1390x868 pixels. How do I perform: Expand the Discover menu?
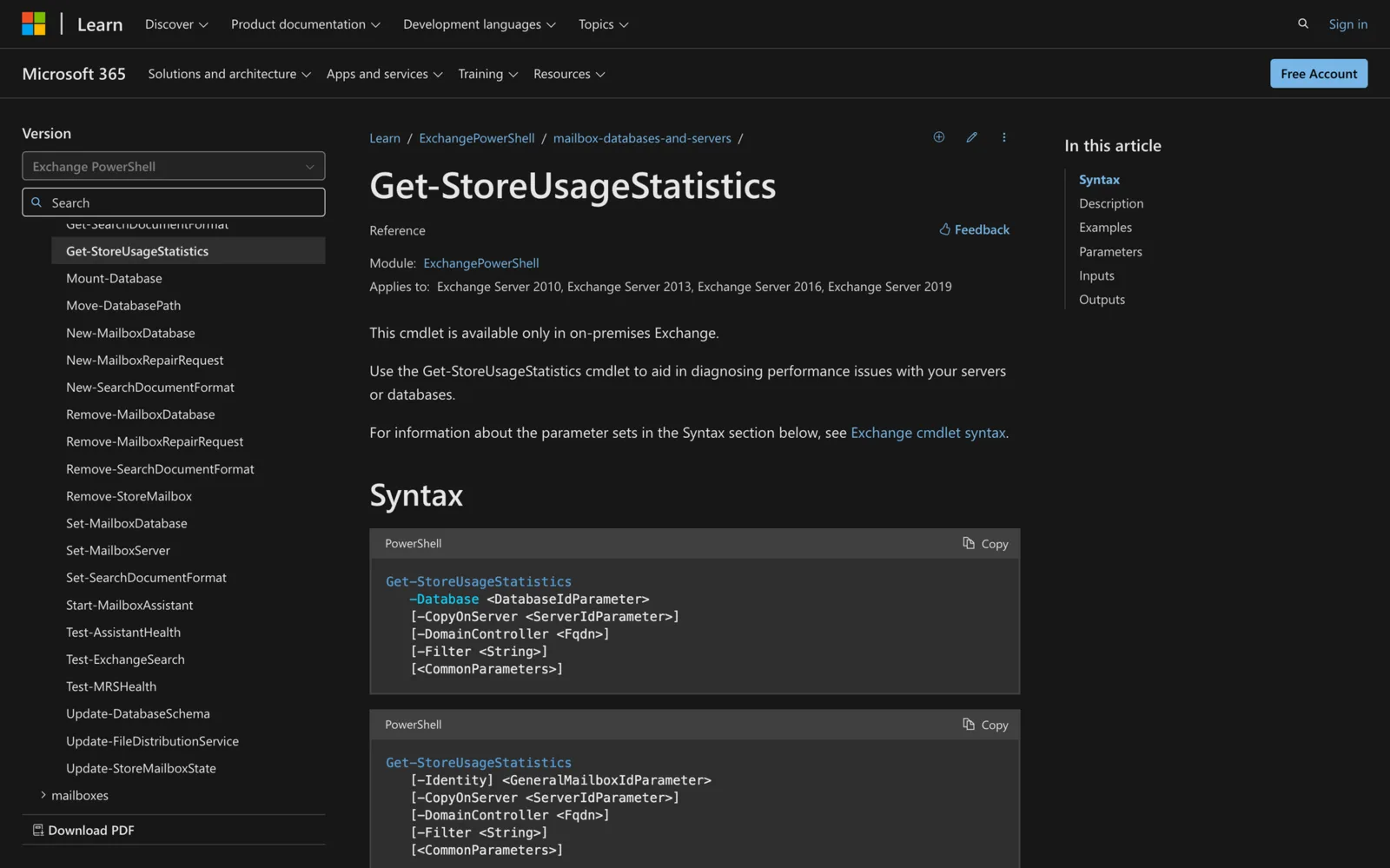[x=176, y=24]
